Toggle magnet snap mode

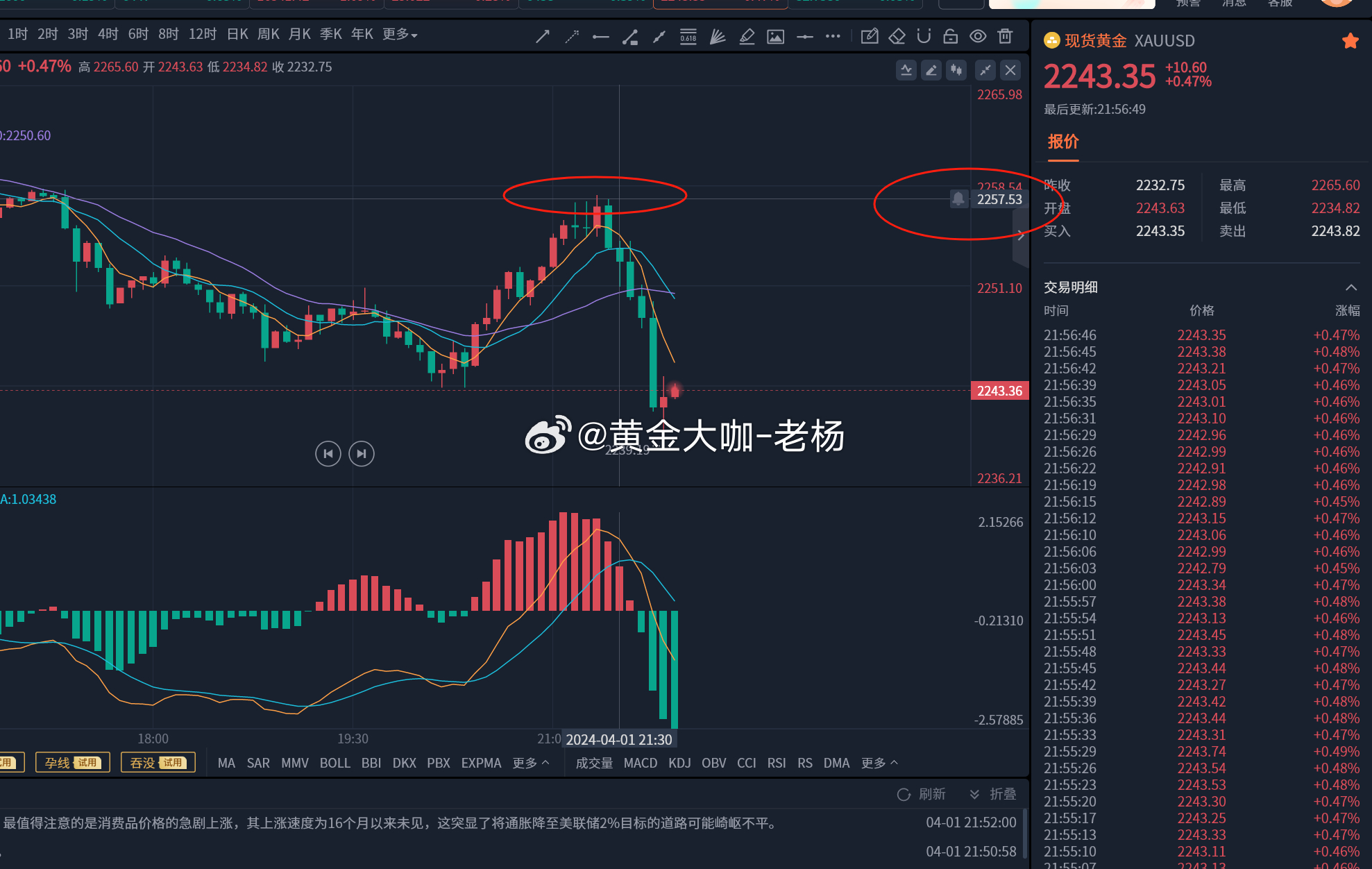point(924,36)
